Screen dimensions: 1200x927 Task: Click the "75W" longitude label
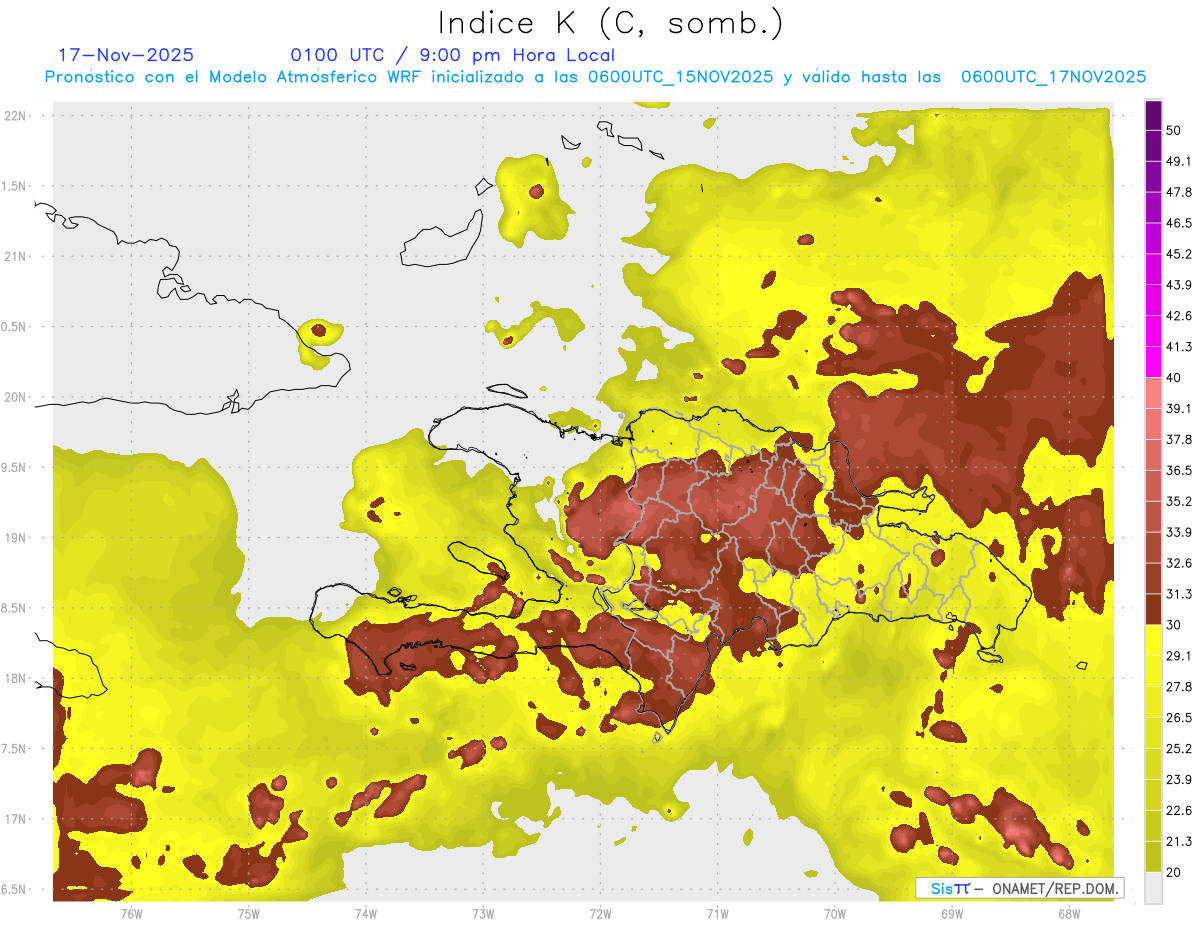[x=249, y=914]
